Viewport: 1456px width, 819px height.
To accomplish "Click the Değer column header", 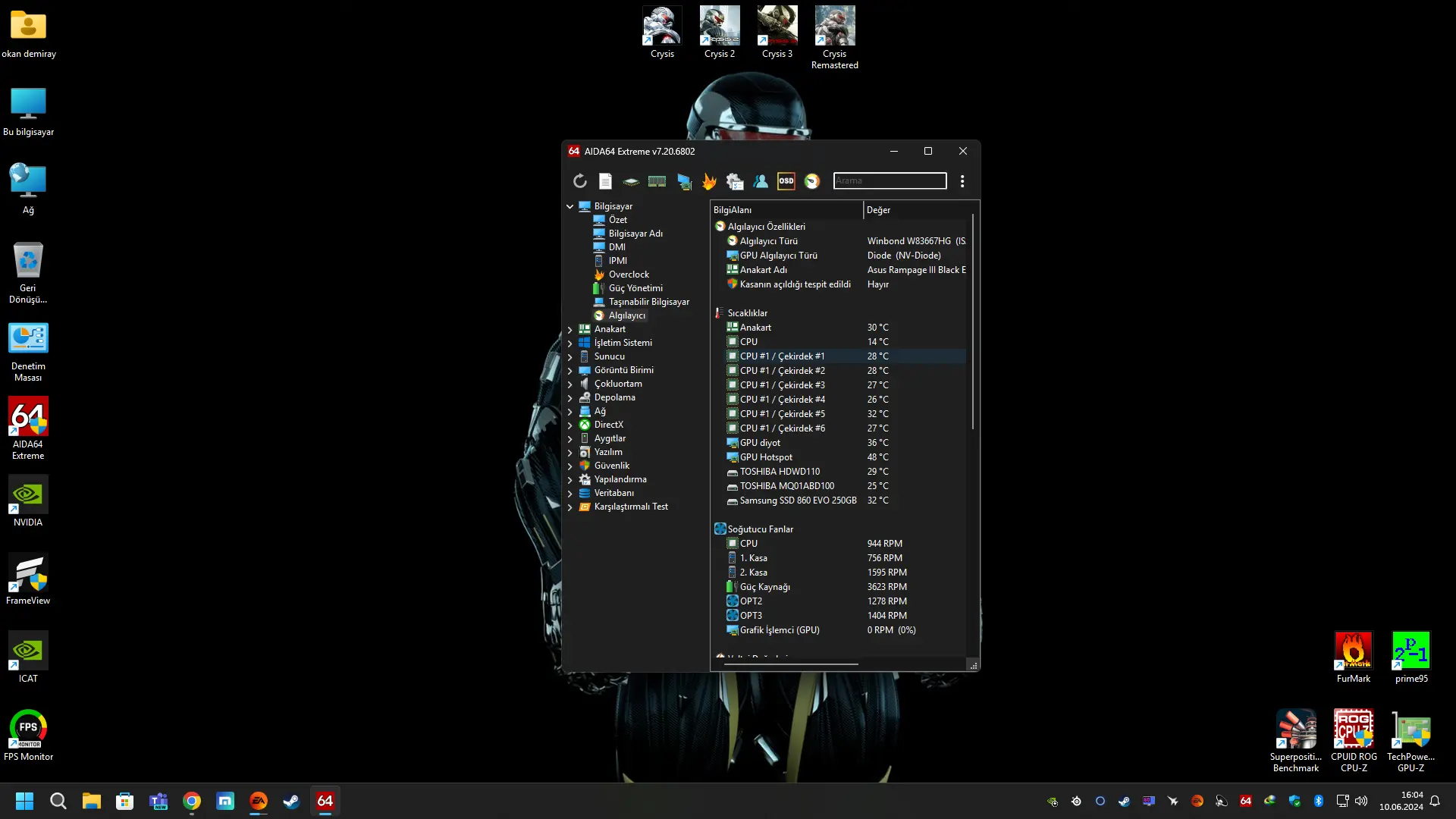I will [x=918, y=210].
